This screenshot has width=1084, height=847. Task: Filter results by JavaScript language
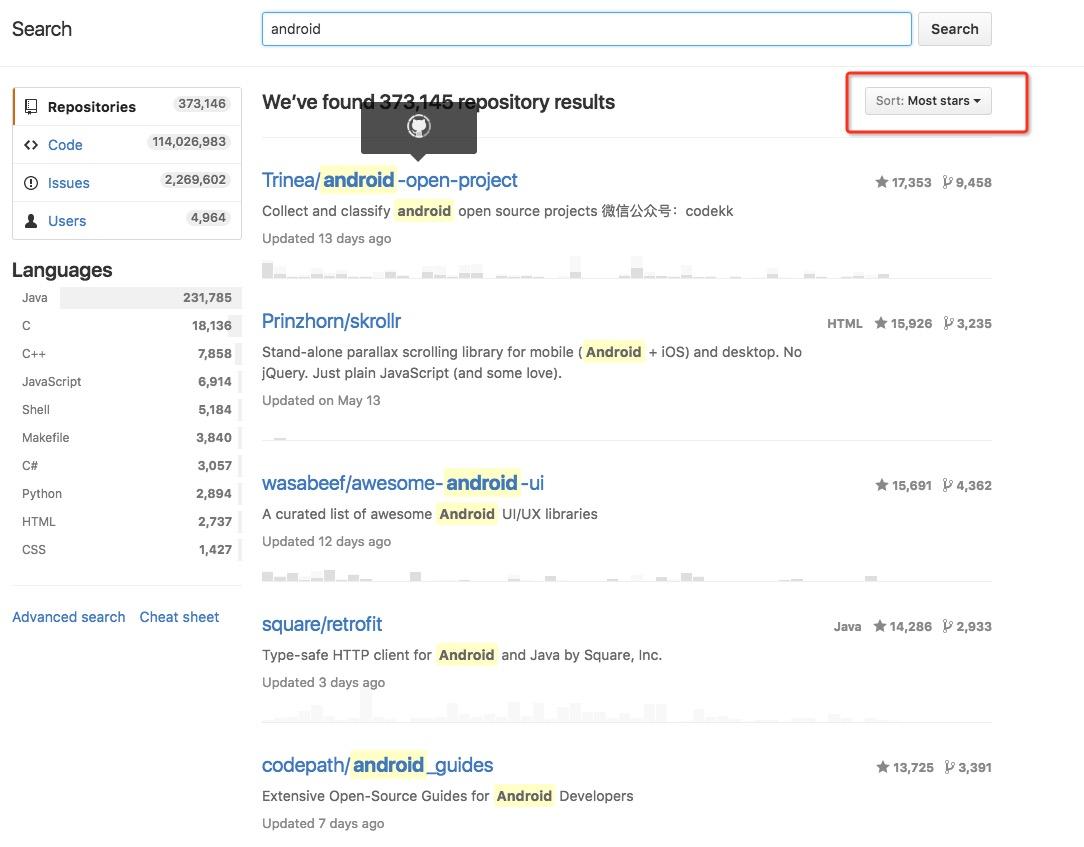[x=127, y=382]
